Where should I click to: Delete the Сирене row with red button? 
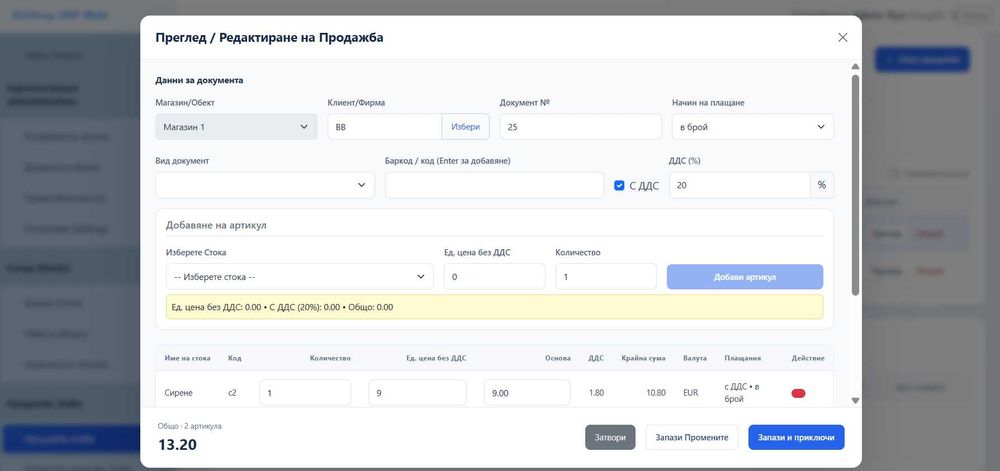[798, 393]
